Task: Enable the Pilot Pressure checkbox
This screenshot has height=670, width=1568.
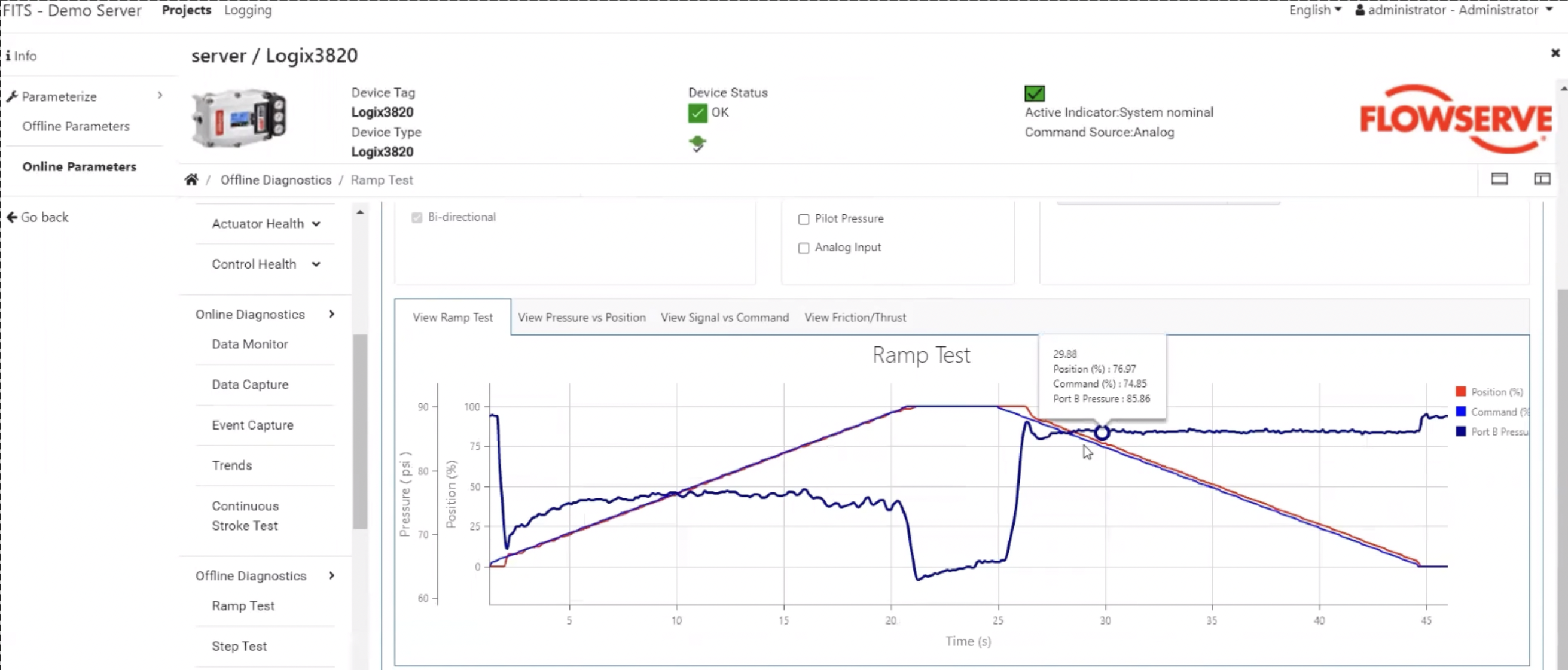Action: [803, 220]
